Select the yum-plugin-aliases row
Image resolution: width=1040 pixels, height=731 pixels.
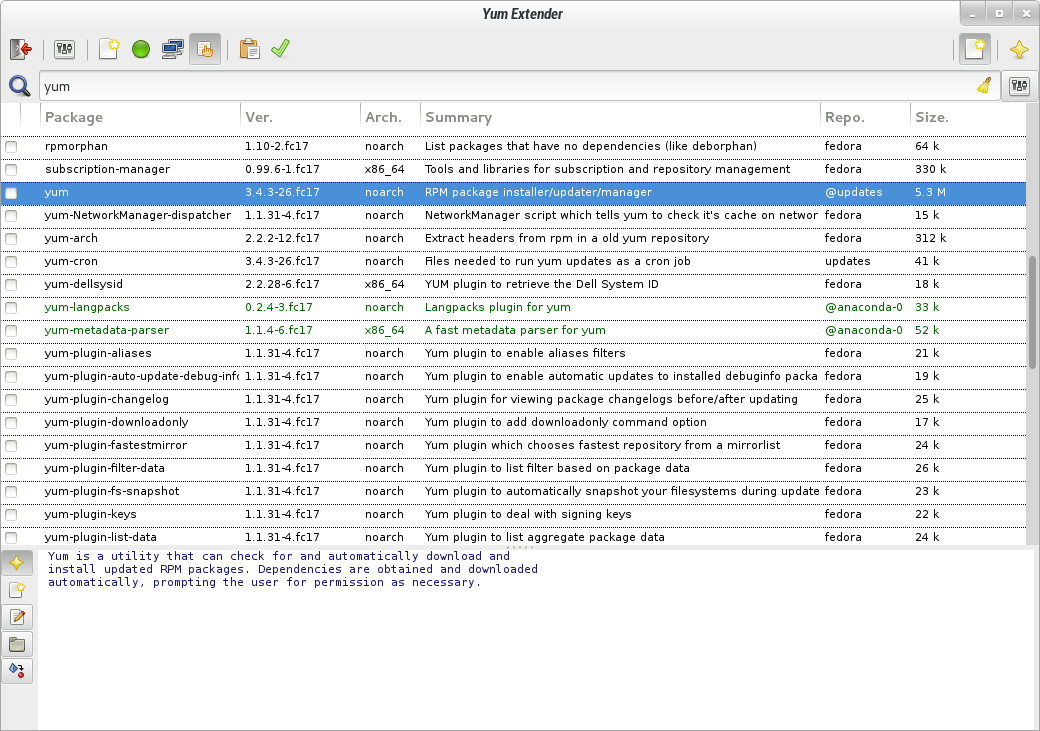[513, 354]
